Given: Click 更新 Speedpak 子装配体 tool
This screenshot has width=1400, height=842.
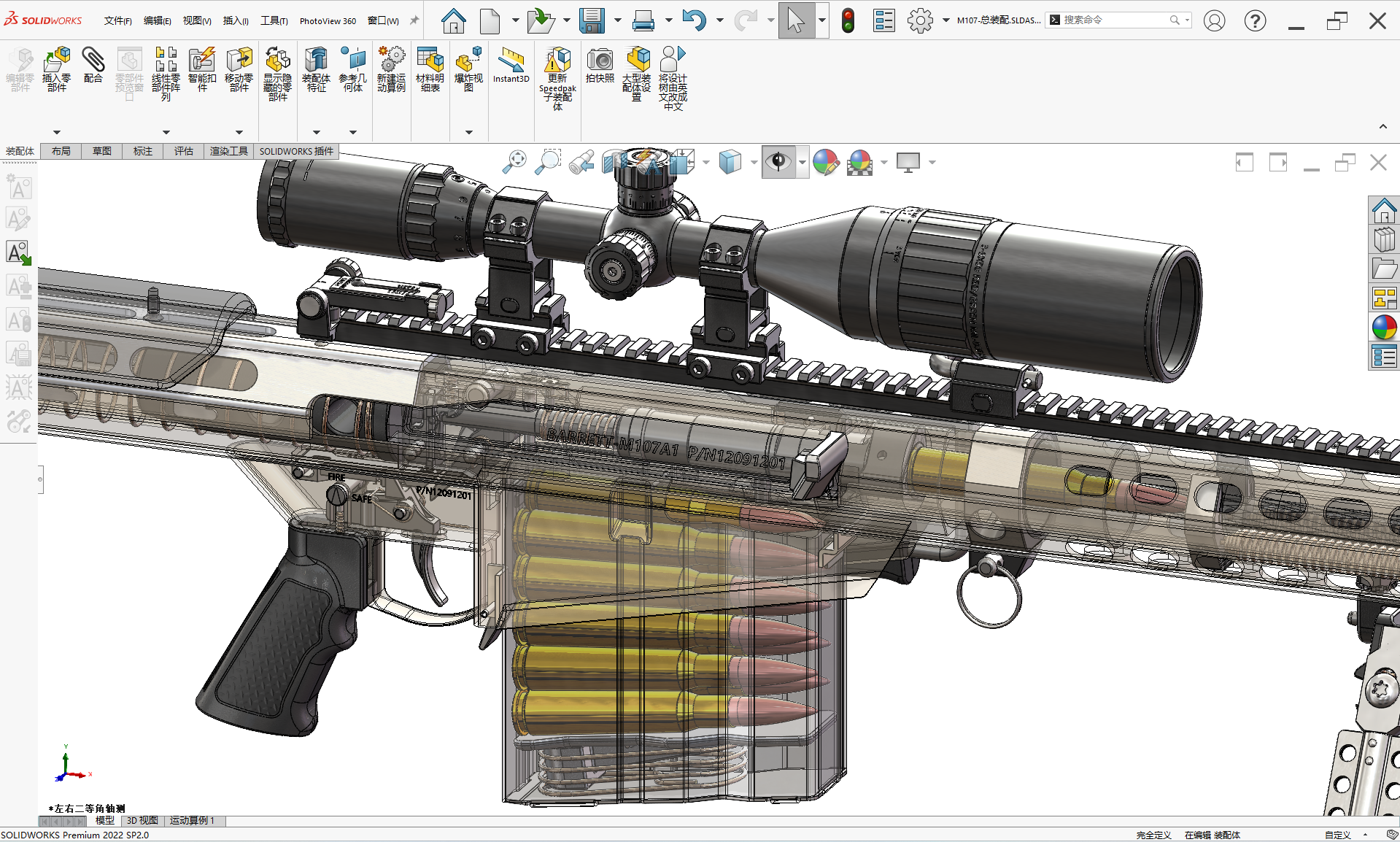Looking at the screenshot, I should tap(557, 79).
